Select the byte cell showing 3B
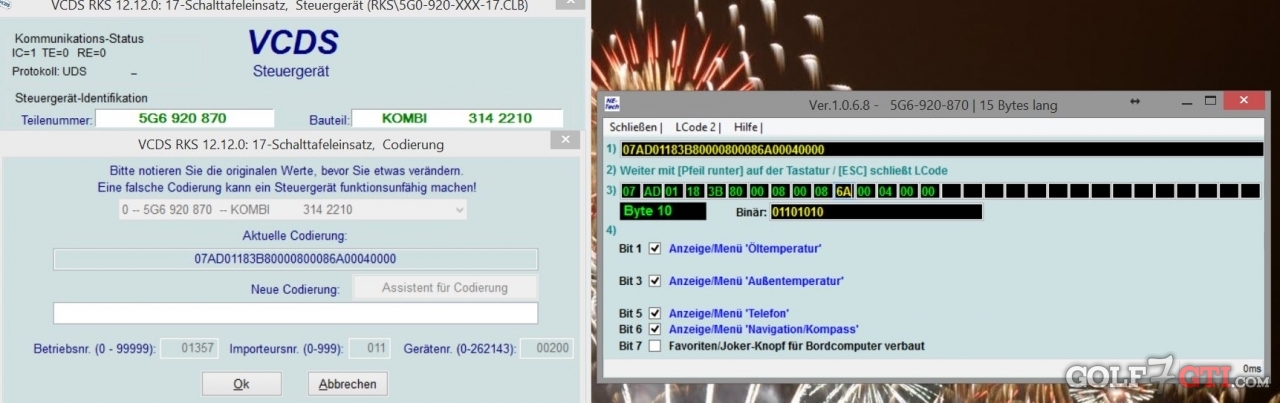This screenshot has height=403, width=1280. [715, 190]
